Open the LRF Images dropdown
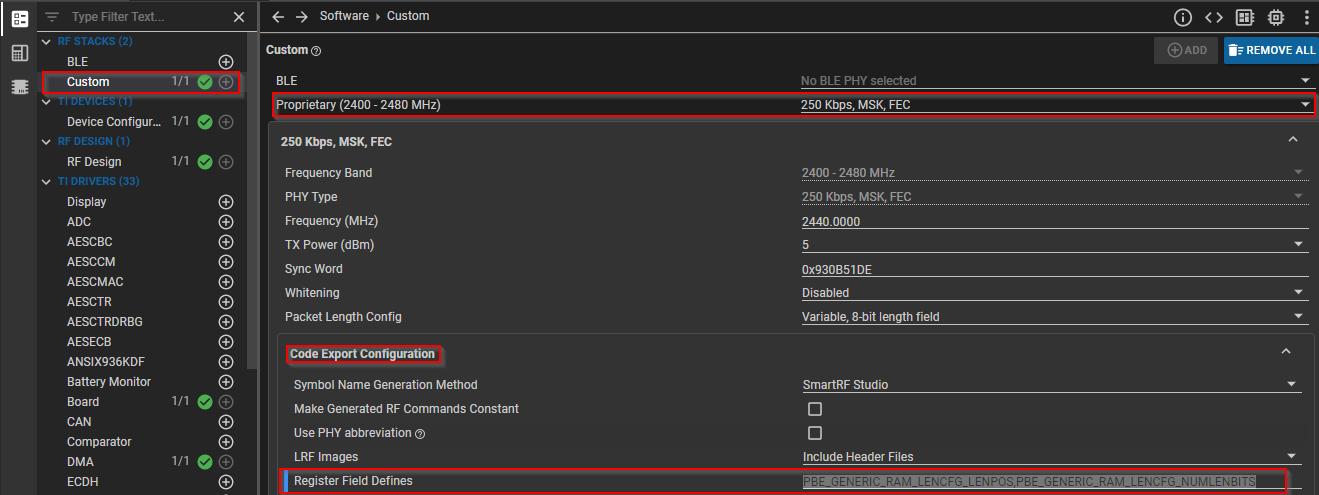The height and width of the screenshot is (495, 1319). click(x=1052, y=456)
